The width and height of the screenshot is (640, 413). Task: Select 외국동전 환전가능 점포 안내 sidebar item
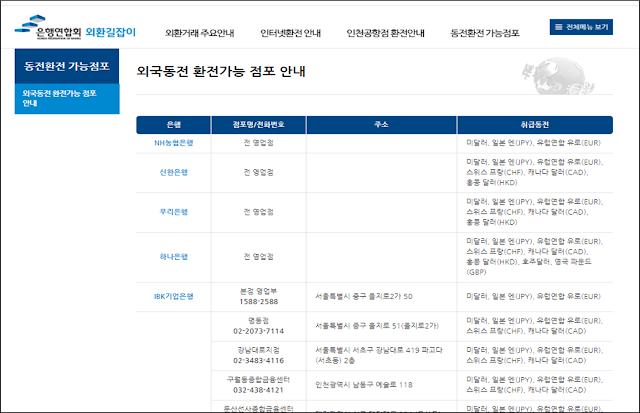click(67, 98)
